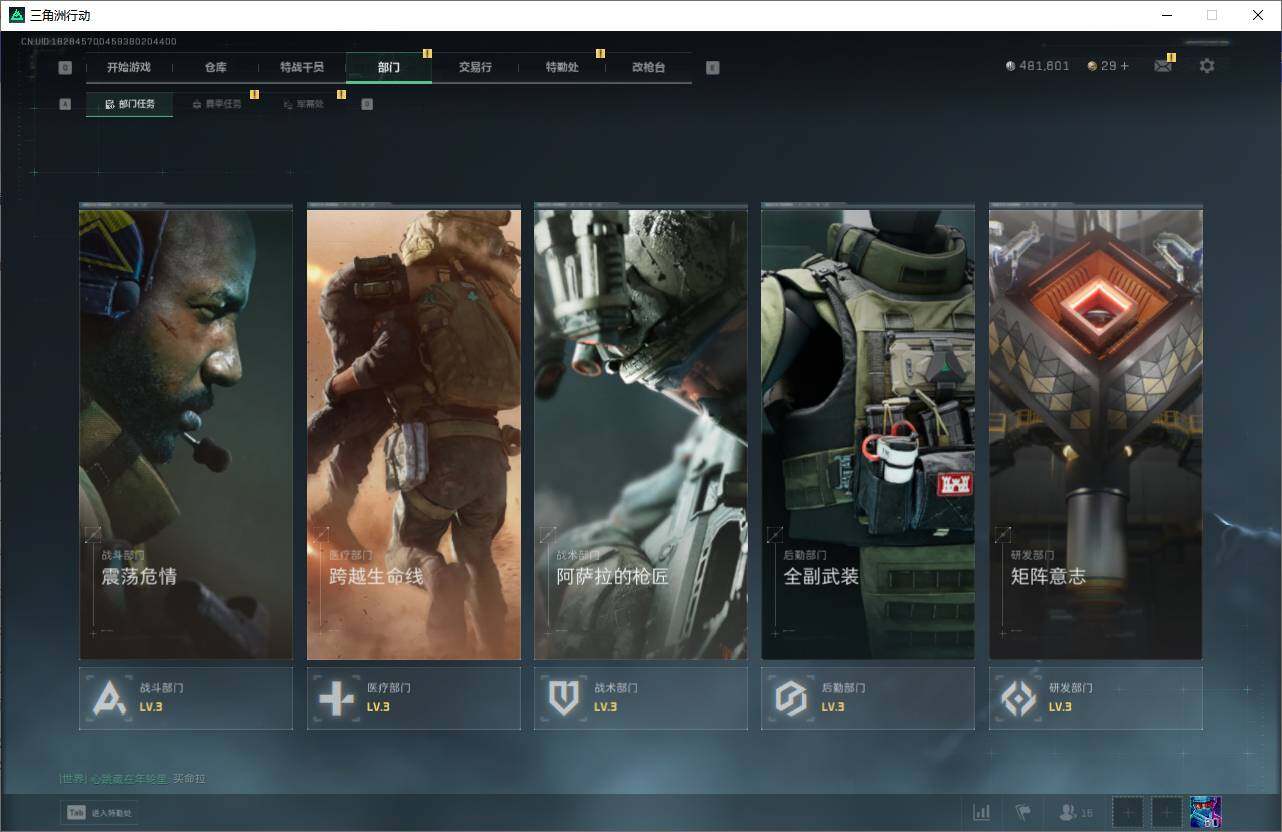
Task: Open the settings gear icon
Action: tap(1207, 66)
